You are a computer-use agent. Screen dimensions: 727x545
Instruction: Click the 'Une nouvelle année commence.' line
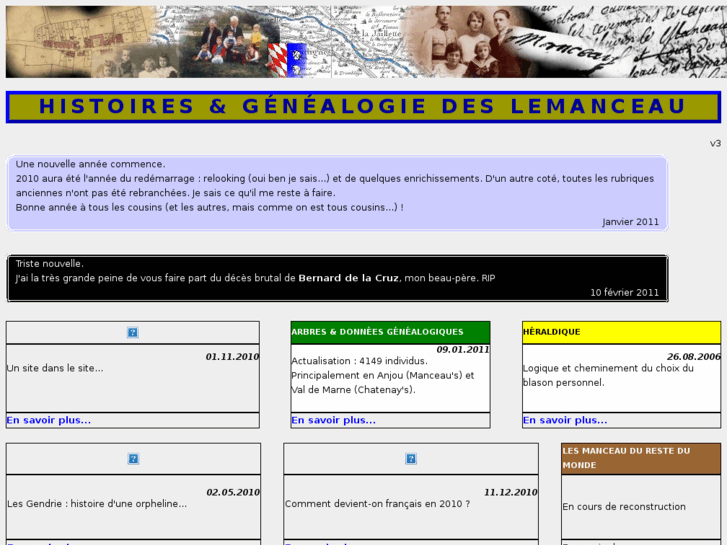pyautogui.click(x=90, y=164)
